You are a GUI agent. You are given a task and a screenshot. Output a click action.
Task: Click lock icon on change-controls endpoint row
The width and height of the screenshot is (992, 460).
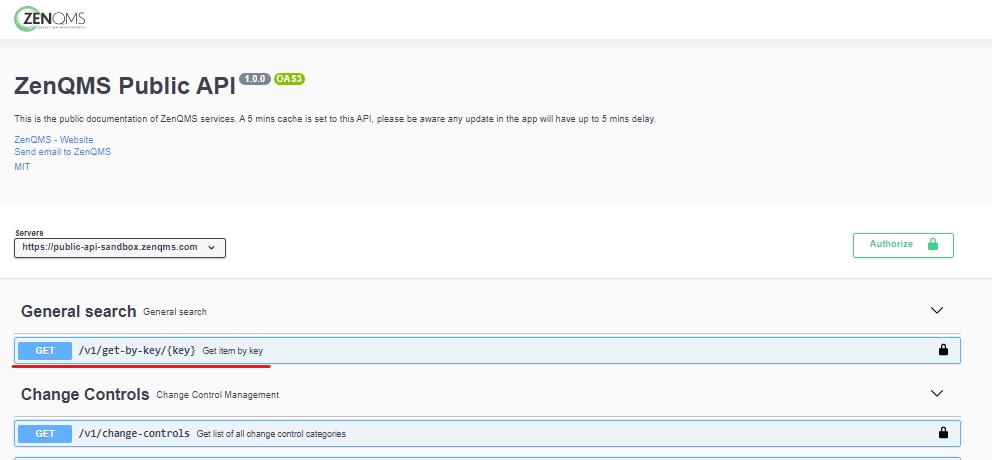[943, 433]
